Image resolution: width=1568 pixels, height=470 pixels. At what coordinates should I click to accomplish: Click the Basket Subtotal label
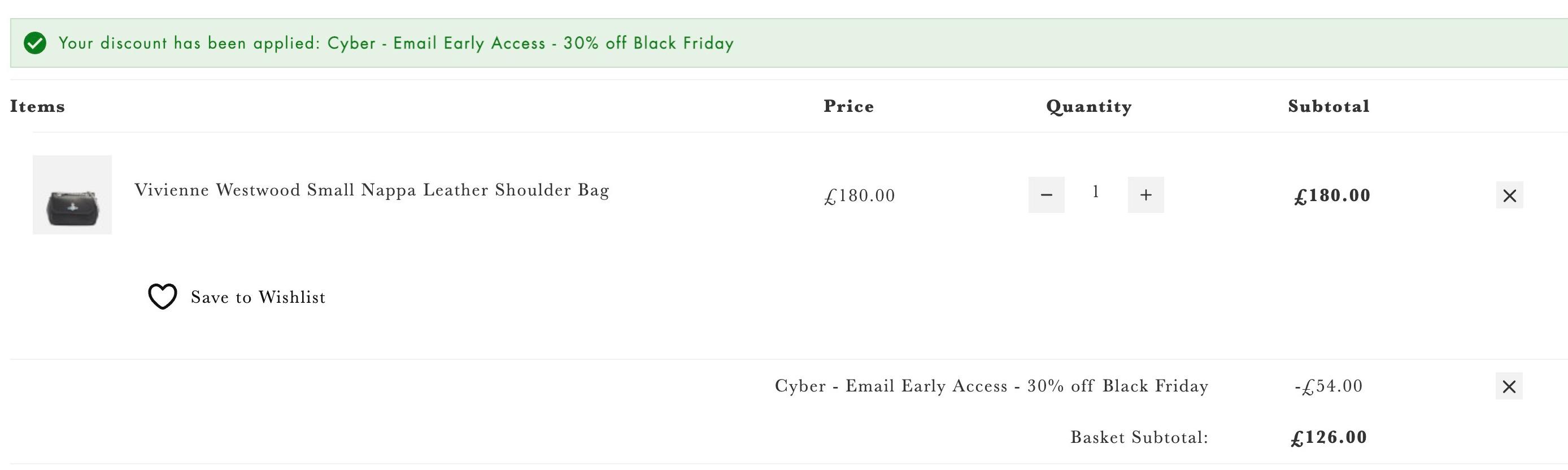coord(1139,437)
